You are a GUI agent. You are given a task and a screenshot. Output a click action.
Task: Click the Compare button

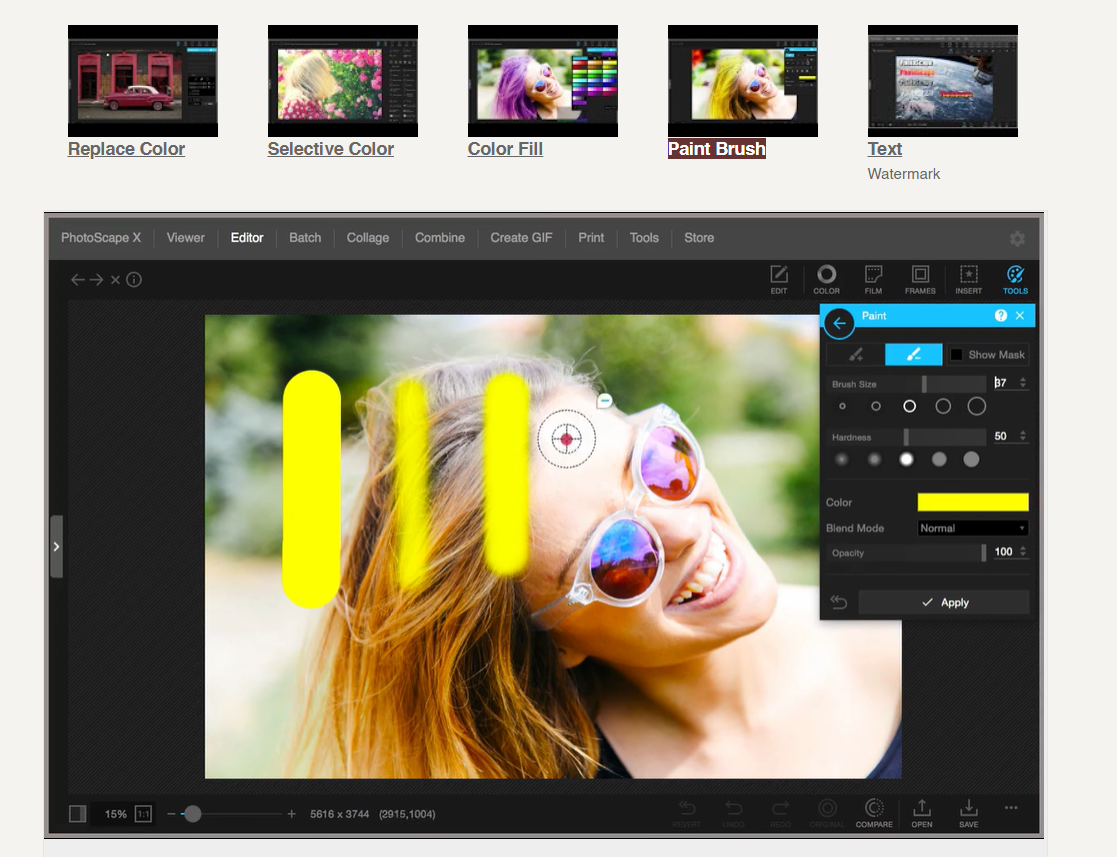coord(874,813)
